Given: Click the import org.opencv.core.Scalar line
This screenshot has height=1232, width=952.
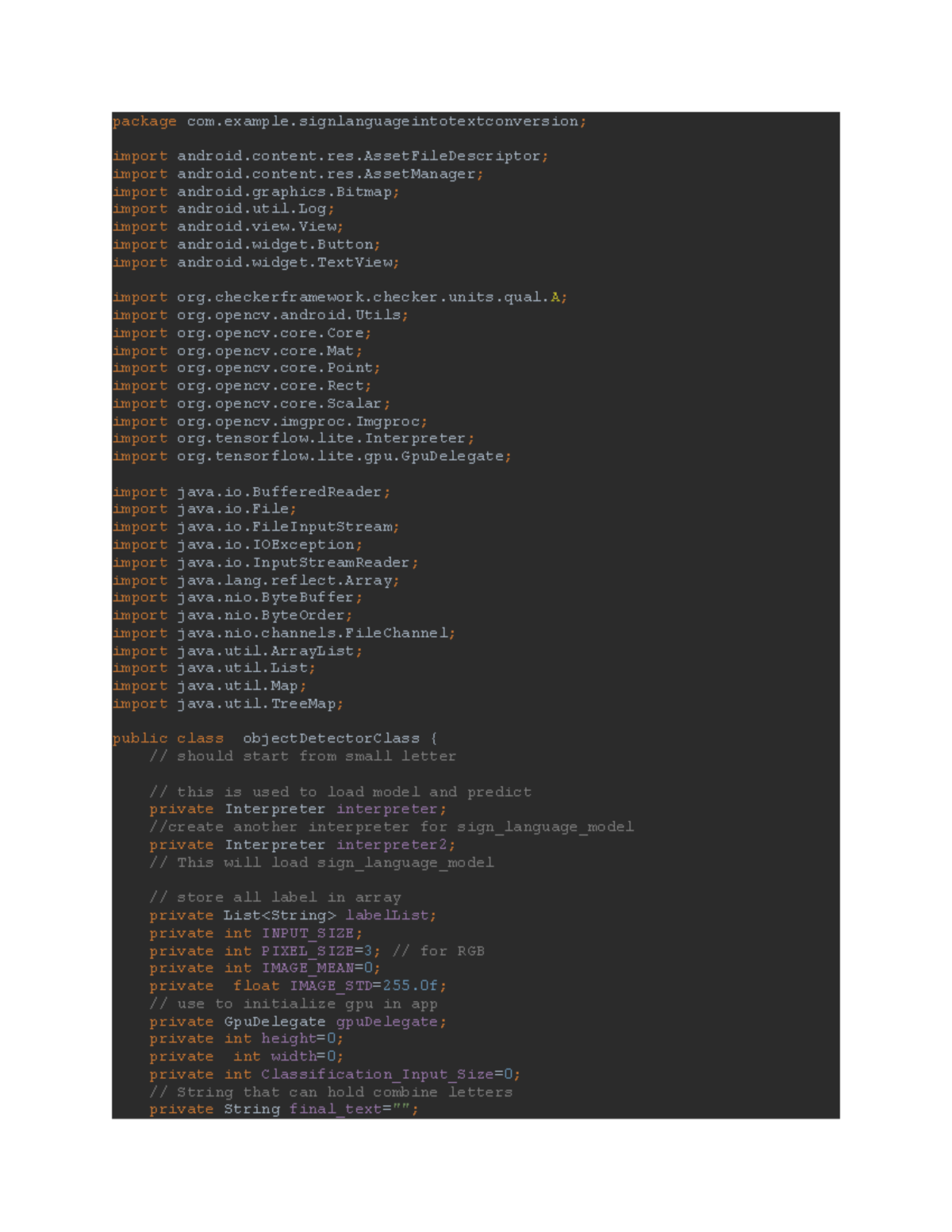Looking at the screenshot, I should 251,404.
